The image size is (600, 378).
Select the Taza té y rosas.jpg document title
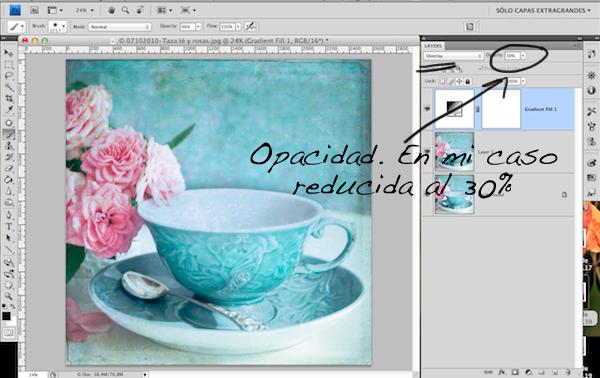[x=223, y=40]
